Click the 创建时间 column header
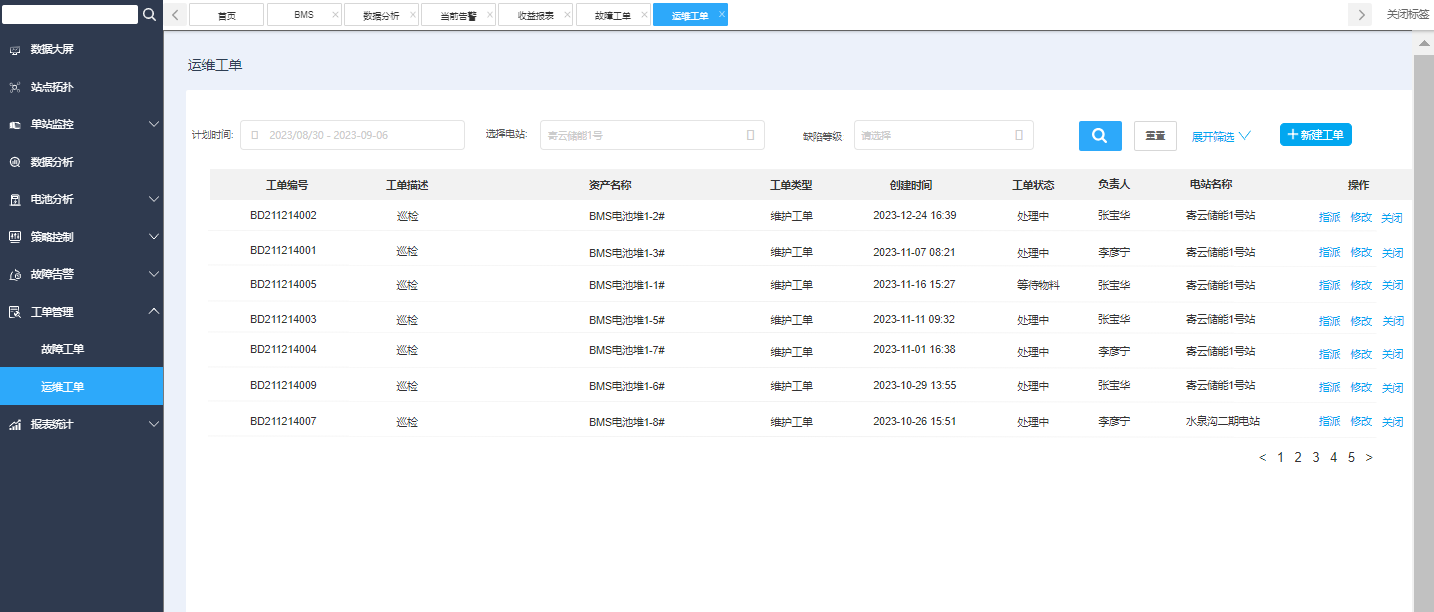This screenshot has height=612, width=1434. [911, 185]
